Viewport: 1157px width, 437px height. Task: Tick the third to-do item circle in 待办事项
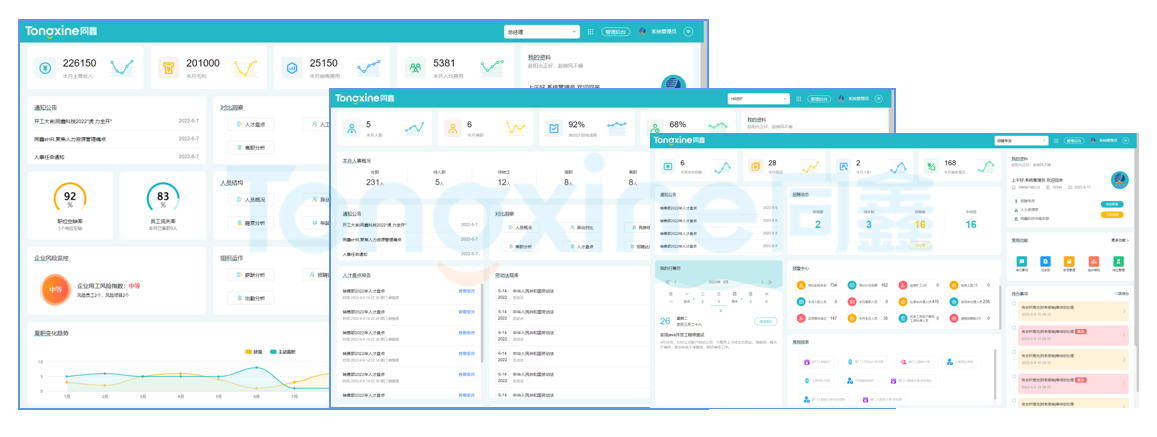(1014, 356)
